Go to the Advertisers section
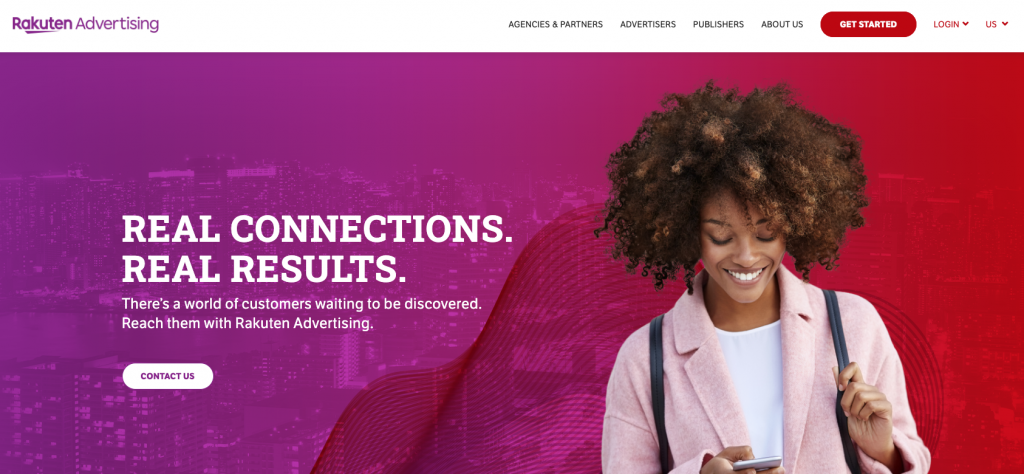 [648, 24]
